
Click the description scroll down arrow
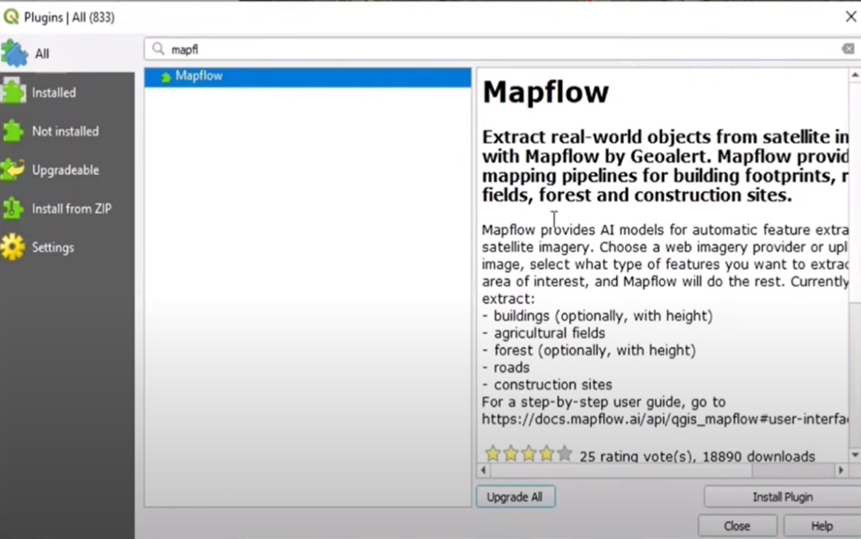coord(855,455)
